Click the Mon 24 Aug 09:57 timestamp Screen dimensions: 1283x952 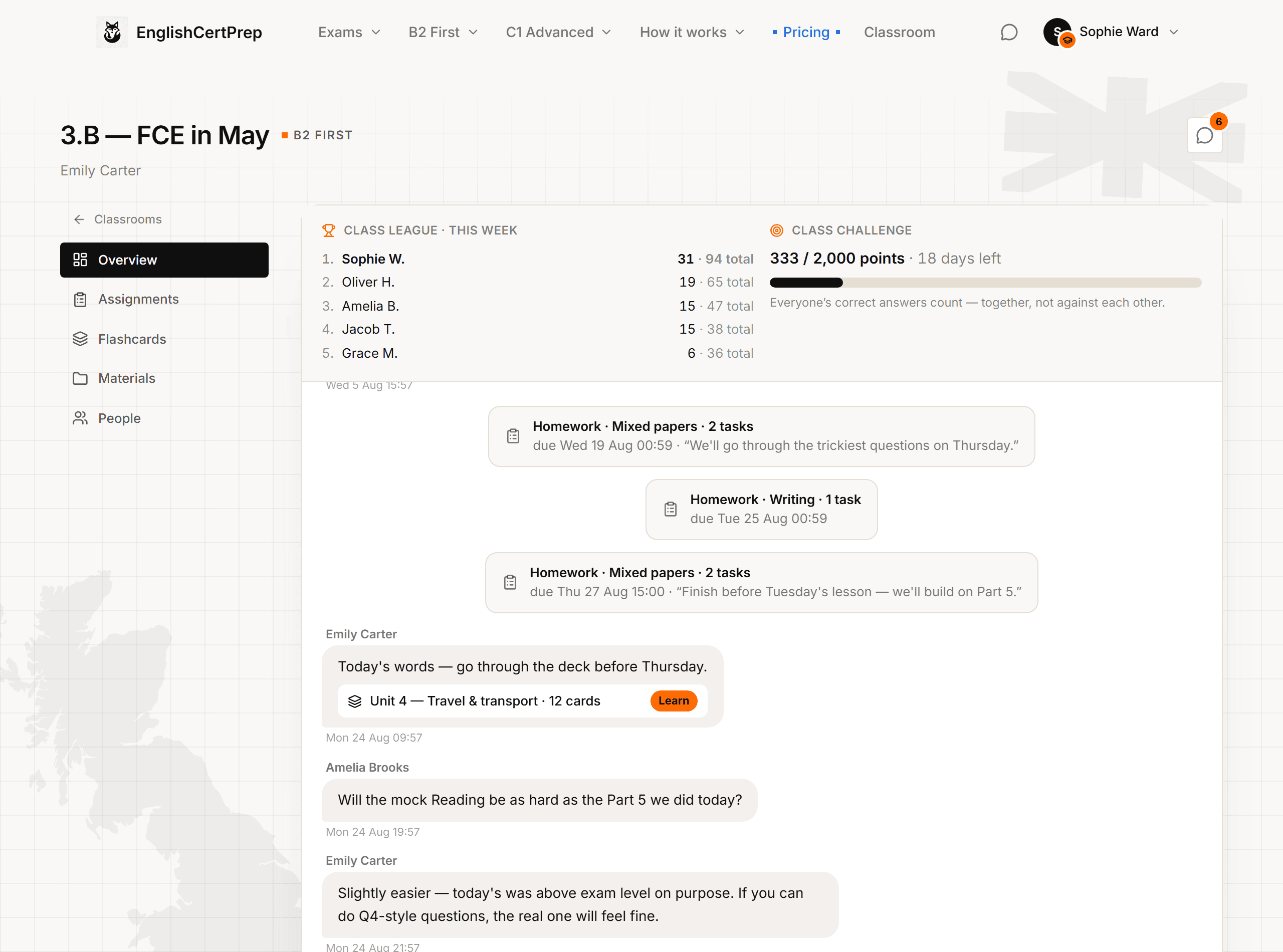coord(373,738)
